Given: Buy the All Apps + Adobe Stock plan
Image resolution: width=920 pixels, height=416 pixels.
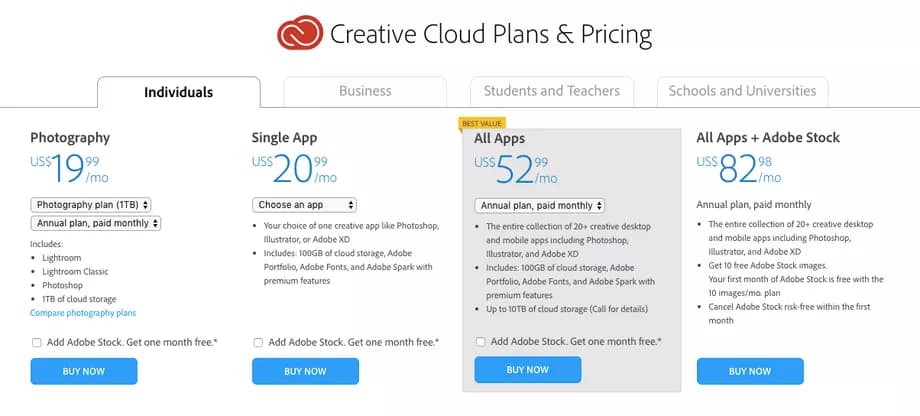Looking at the screenshot, I should tap(750, 371).
